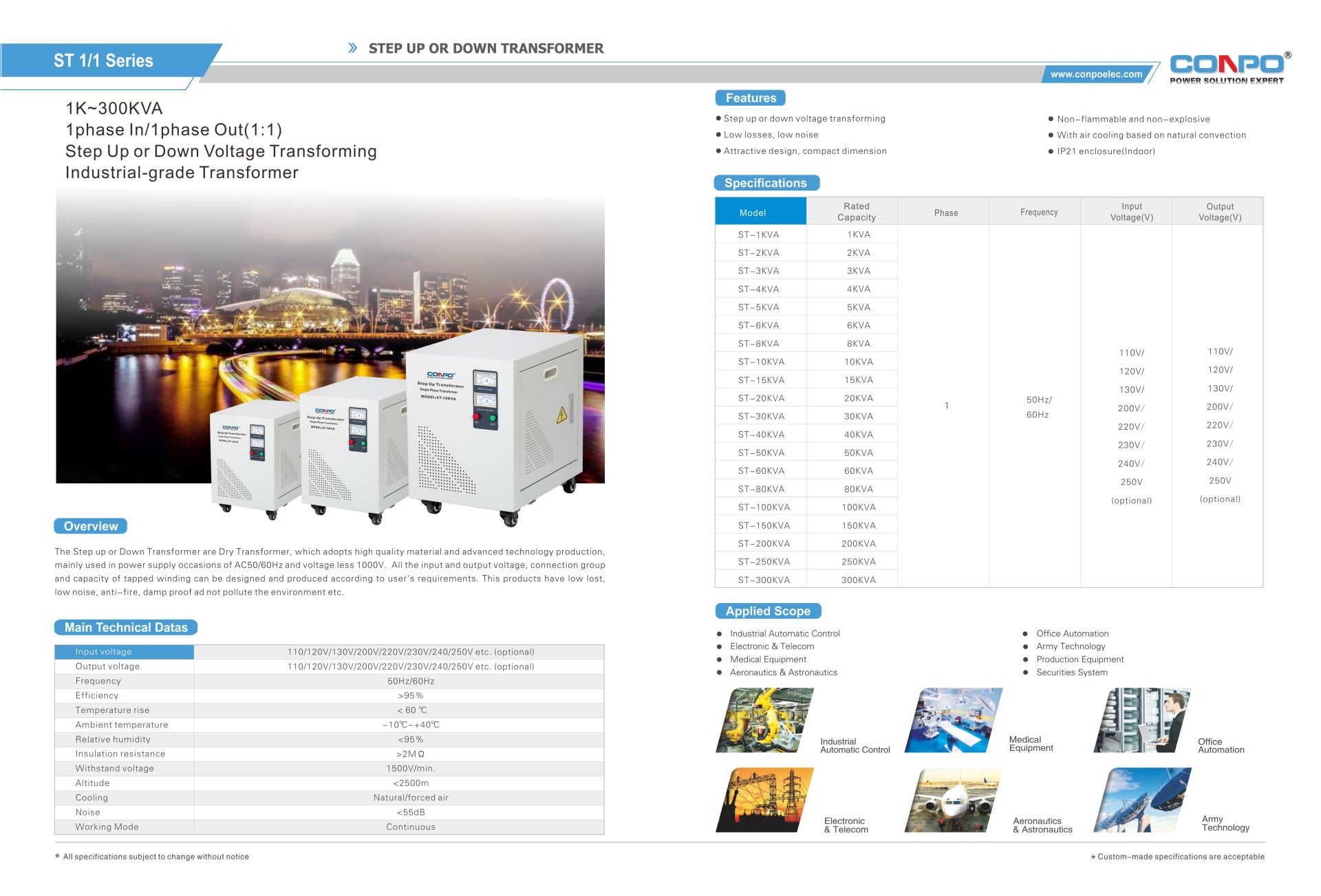Click the Army Technology satellite dish thumbnail
This screenshot has width=1321, height=896.
pos(1142,800)
